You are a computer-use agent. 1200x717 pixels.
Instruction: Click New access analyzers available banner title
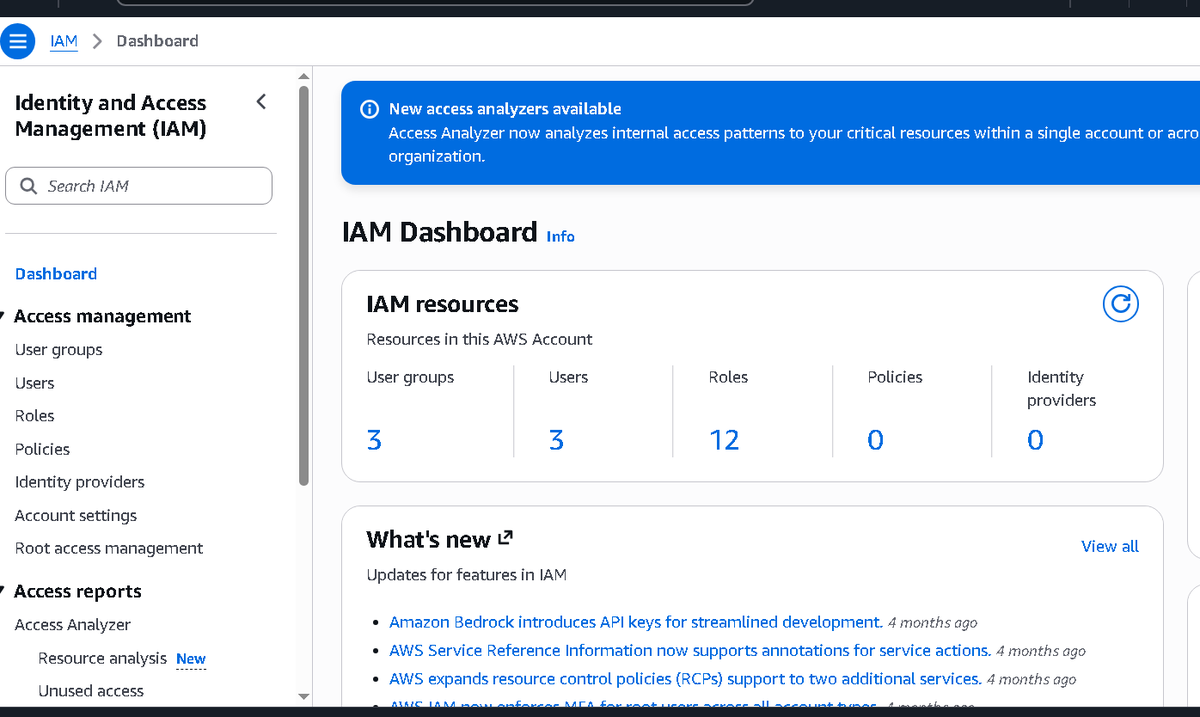[x=505, y=109]
